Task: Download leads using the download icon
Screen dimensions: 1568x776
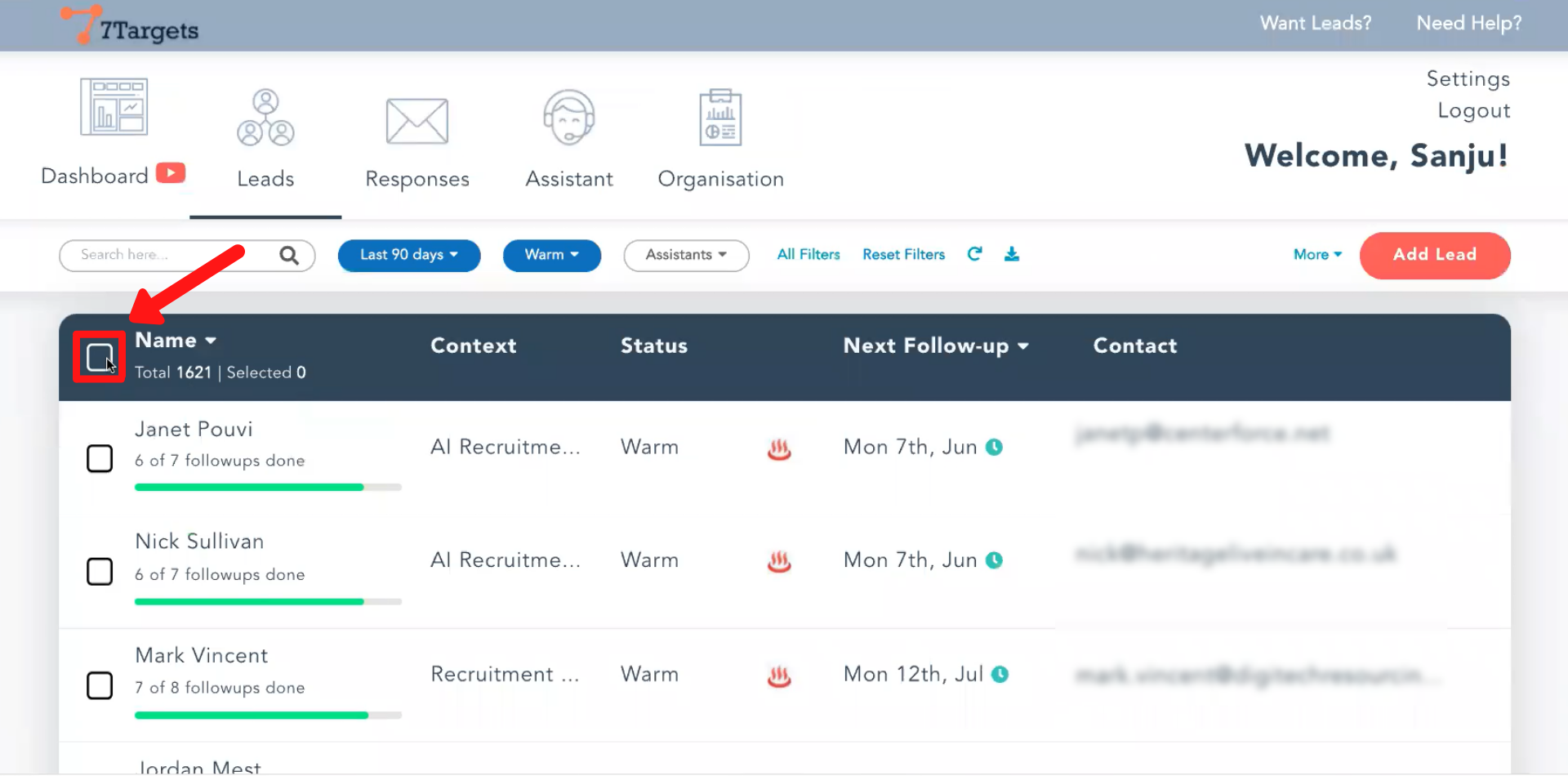Action: pyautogui.click(x=1012, y=254)
